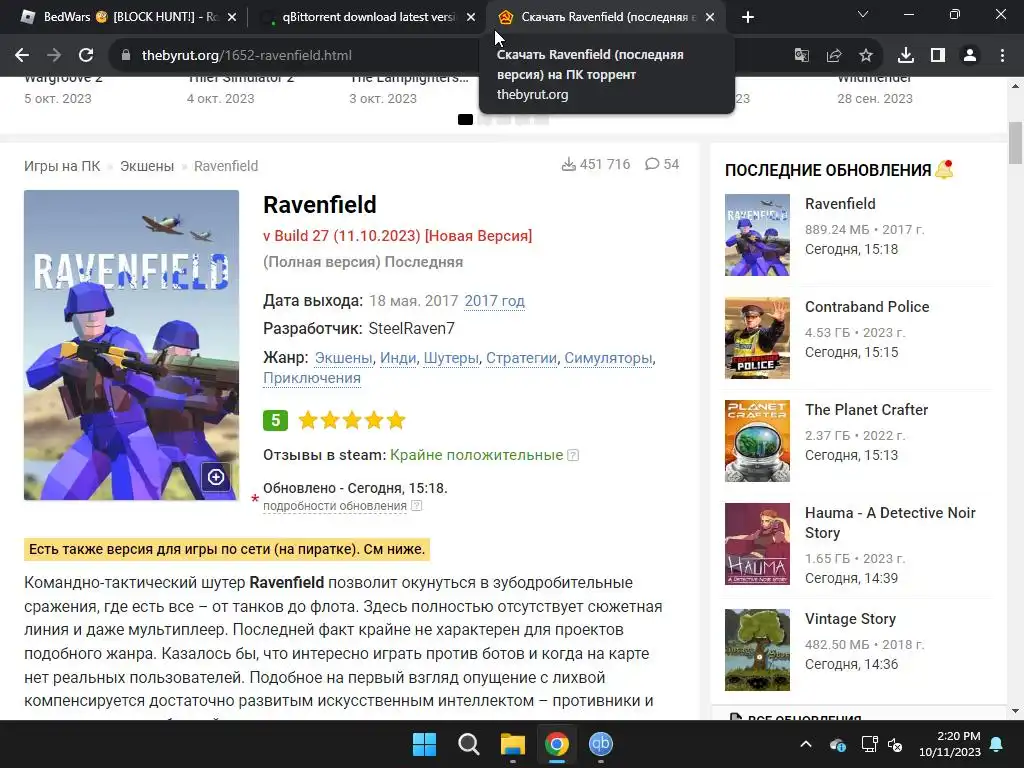Open Vintage Story sidebar entry

click(x=850, y=619)
